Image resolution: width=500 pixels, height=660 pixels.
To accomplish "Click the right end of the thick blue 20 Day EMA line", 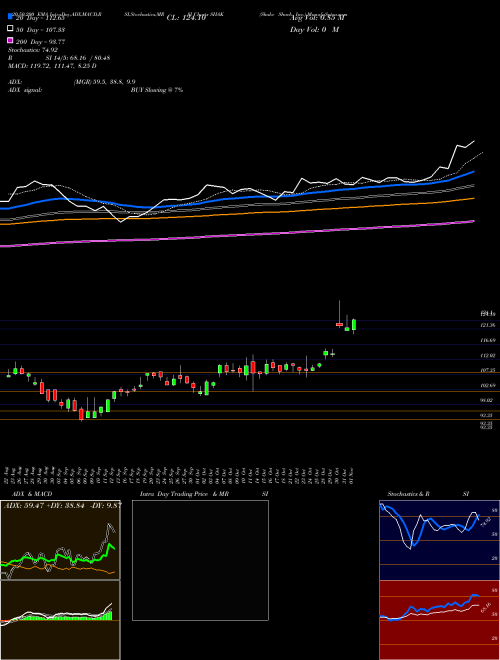I will click(473, 172).
